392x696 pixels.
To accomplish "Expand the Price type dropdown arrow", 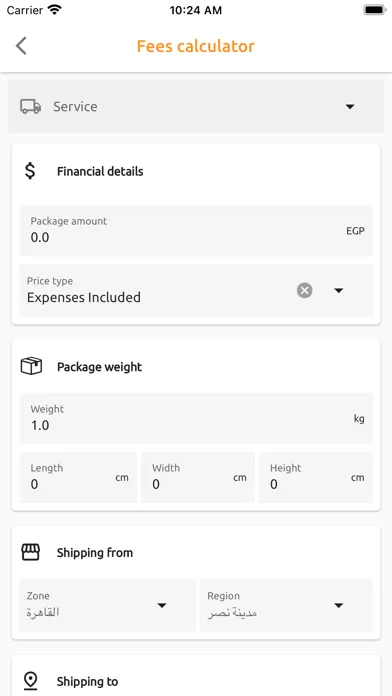I will click(339, 291).
